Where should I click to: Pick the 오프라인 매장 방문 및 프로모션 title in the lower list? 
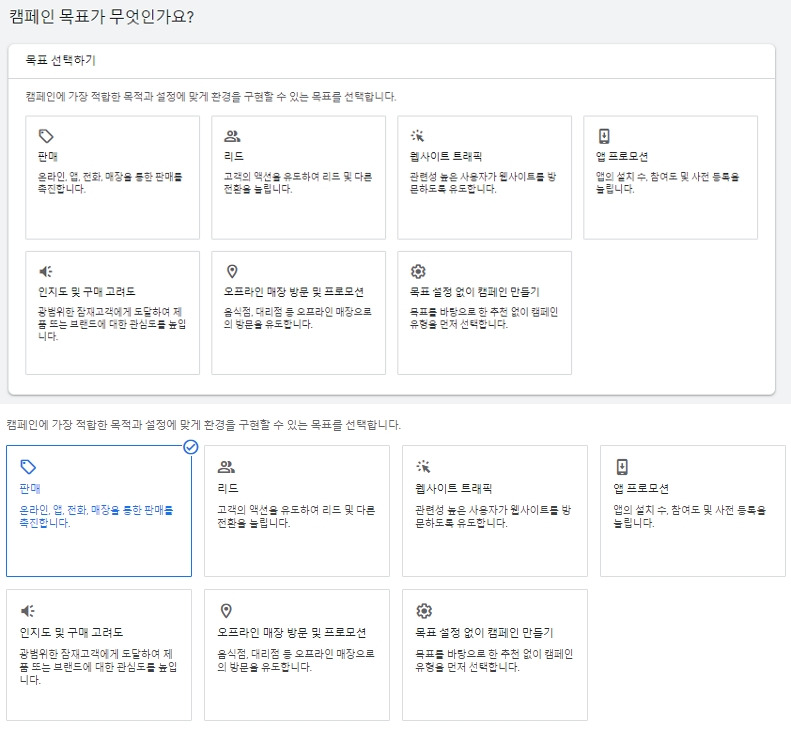tap(292, 632)
